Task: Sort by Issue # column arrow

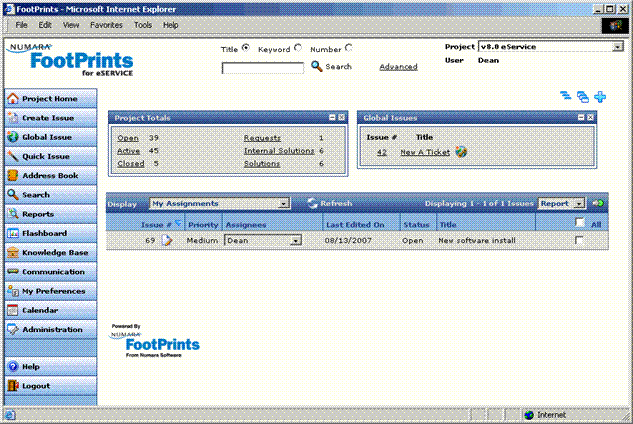Action: tap(178, 223)
